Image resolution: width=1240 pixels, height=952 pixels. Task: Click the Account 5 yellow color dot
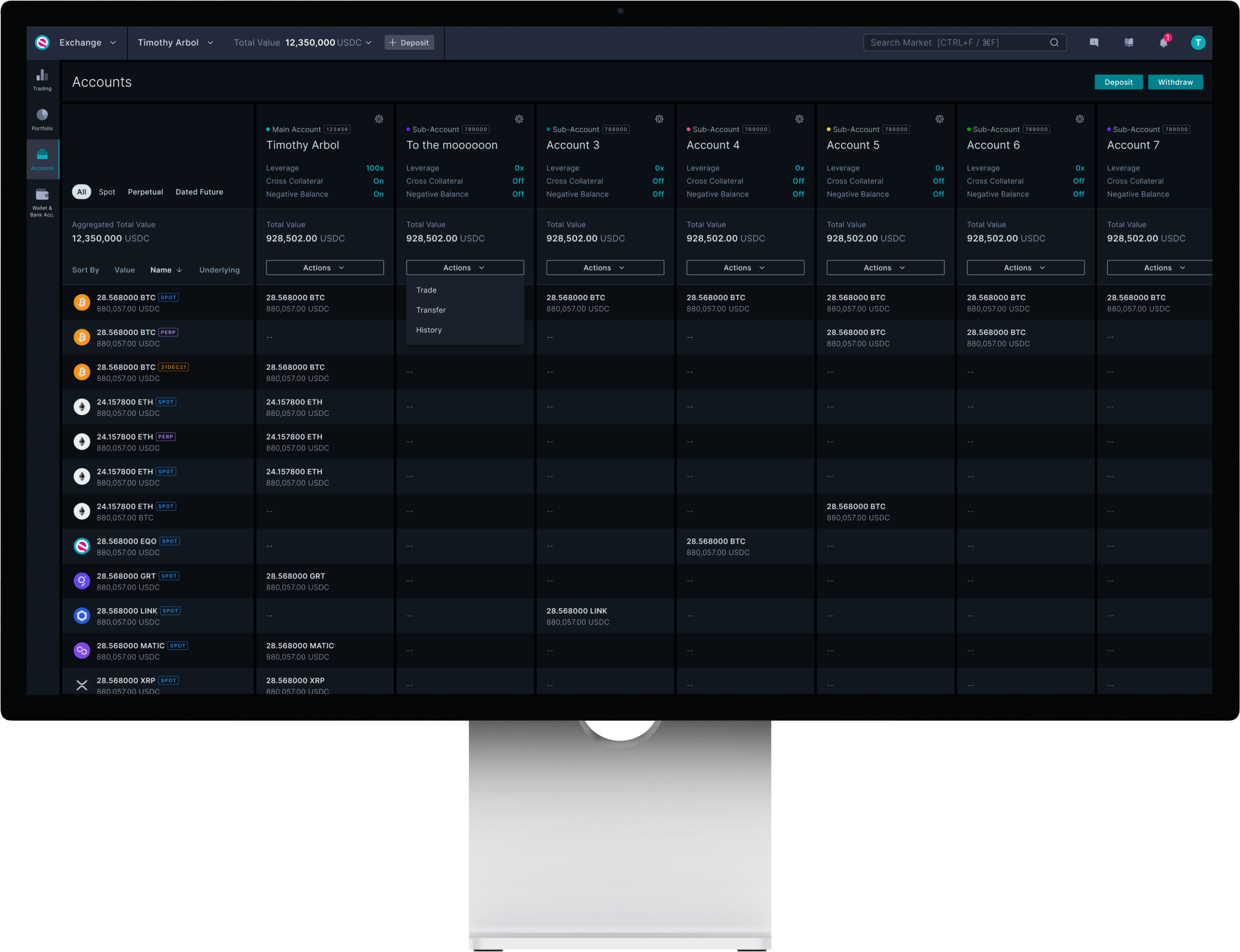(x=828, y=129)
